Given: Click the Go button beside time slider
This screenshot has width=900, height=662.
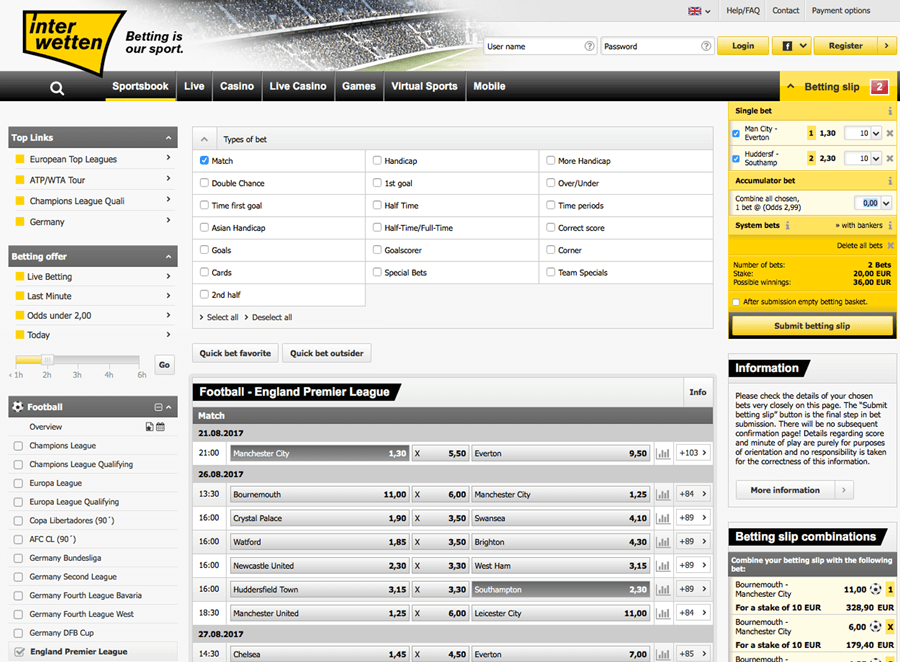Looking at the screenshot, I should coord(164,365).
